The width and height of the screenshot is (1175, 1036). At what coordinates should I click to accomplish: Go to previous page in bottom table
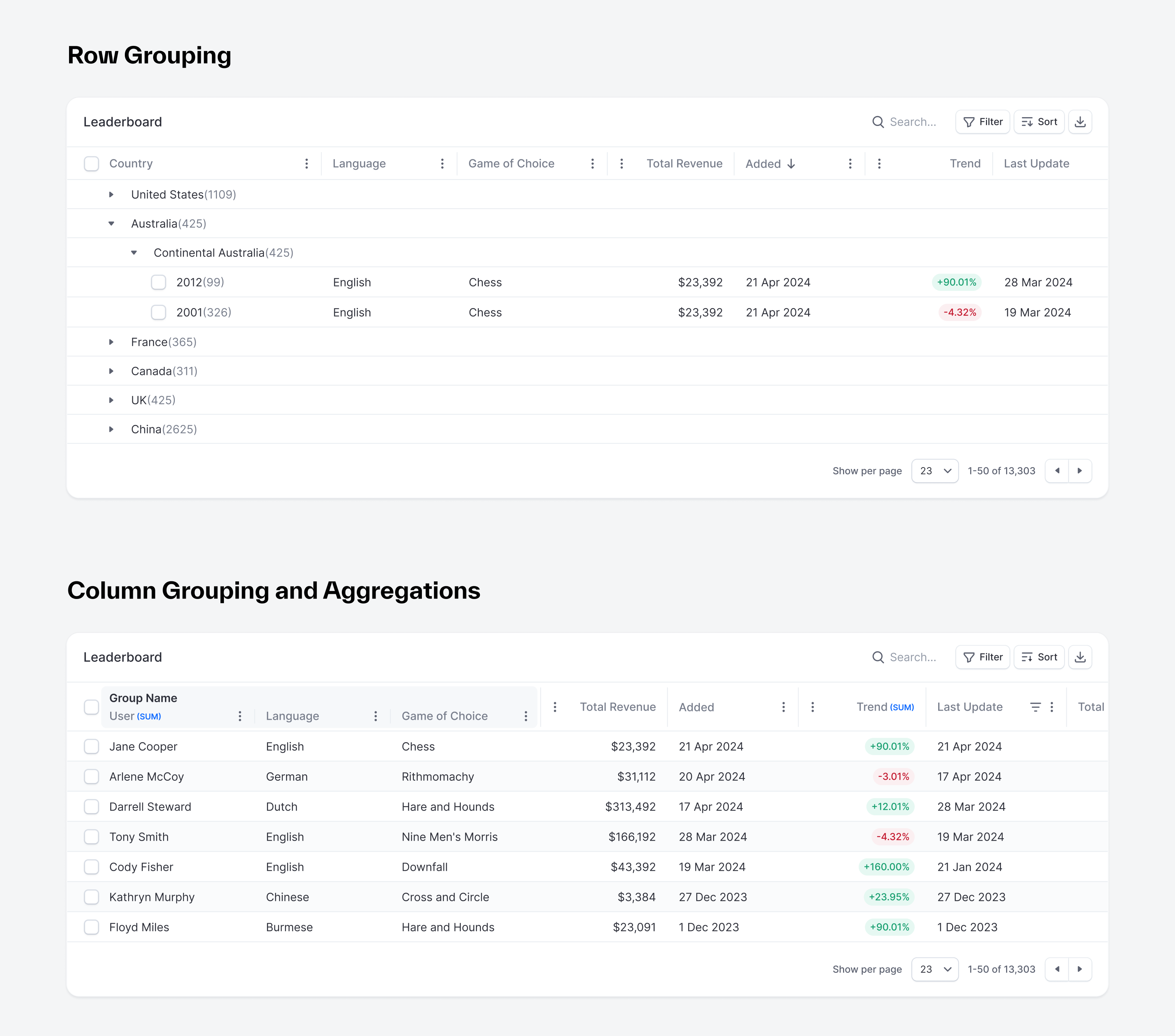pos(1056,969)
